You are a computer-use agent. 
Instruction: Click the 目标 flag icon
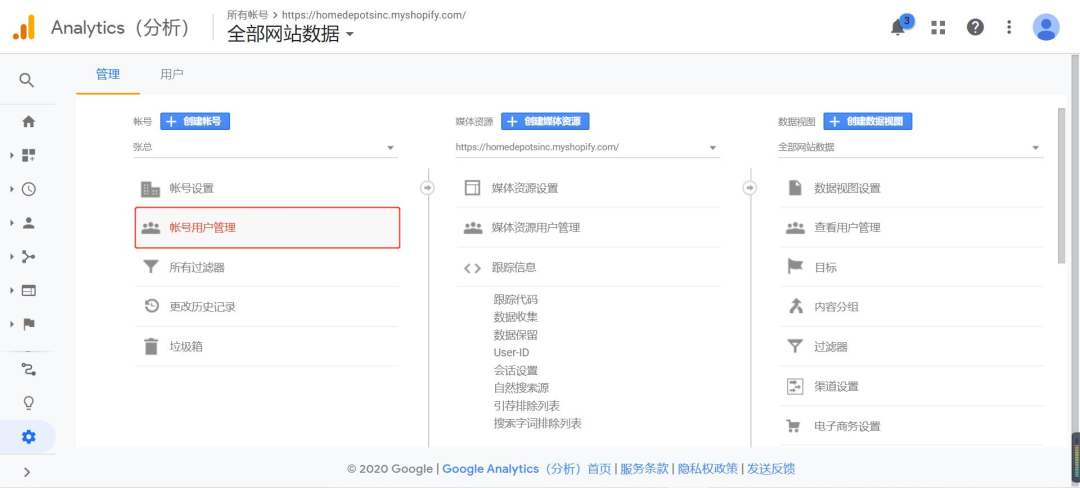pos(795,267)
